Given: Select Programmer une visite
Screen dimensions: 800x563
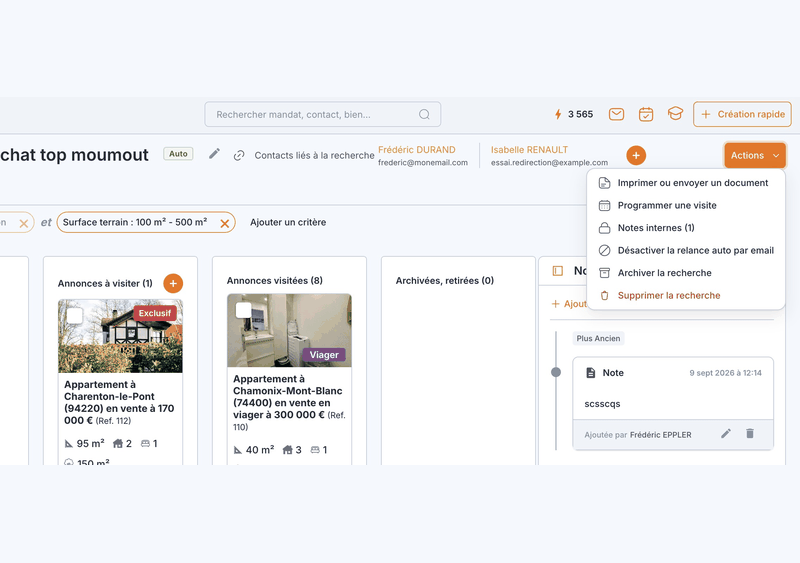Looking at the screenshot, I should (686, 205).
